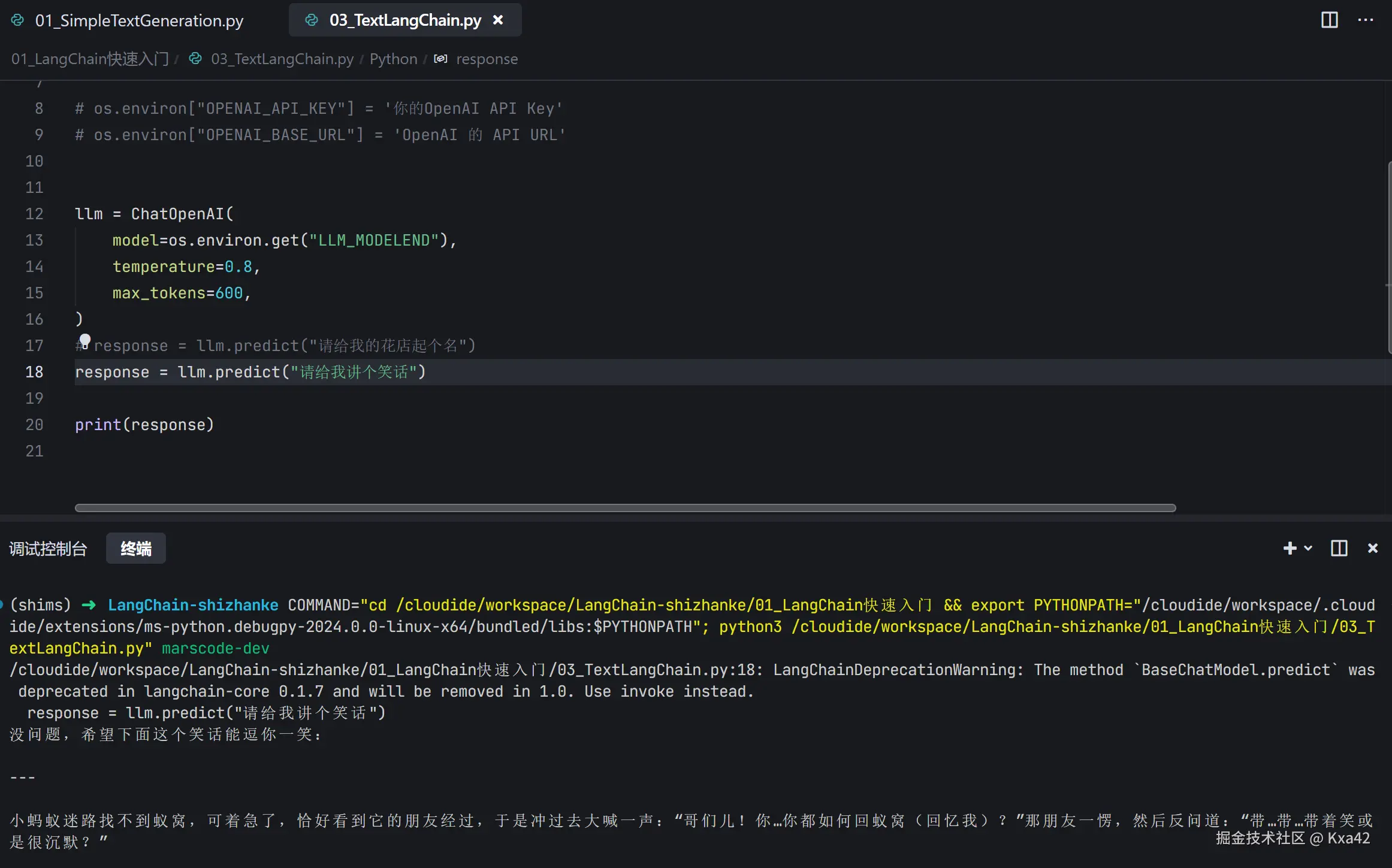This screenshot has height=868, width=1392.
Task: Click line number 18 in gutter
Action: 34,372
